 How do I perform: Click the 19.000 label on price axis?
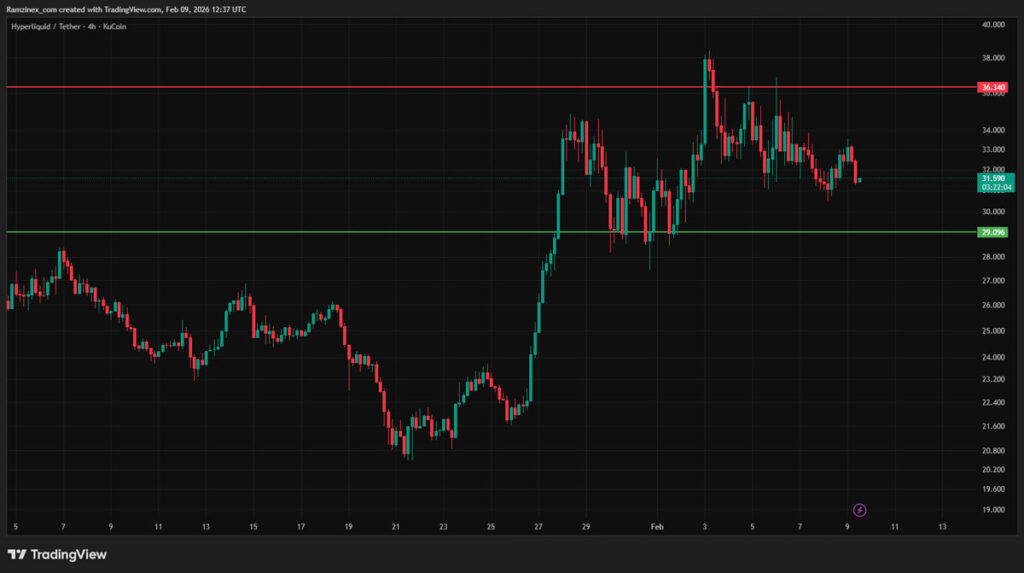click(993, 510)
